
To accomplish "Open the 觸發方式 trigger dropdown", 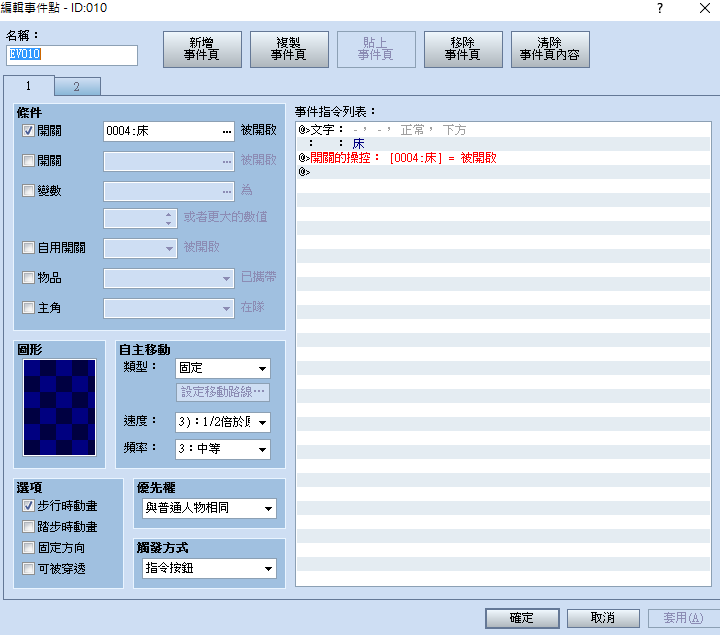I will (209, 568).
